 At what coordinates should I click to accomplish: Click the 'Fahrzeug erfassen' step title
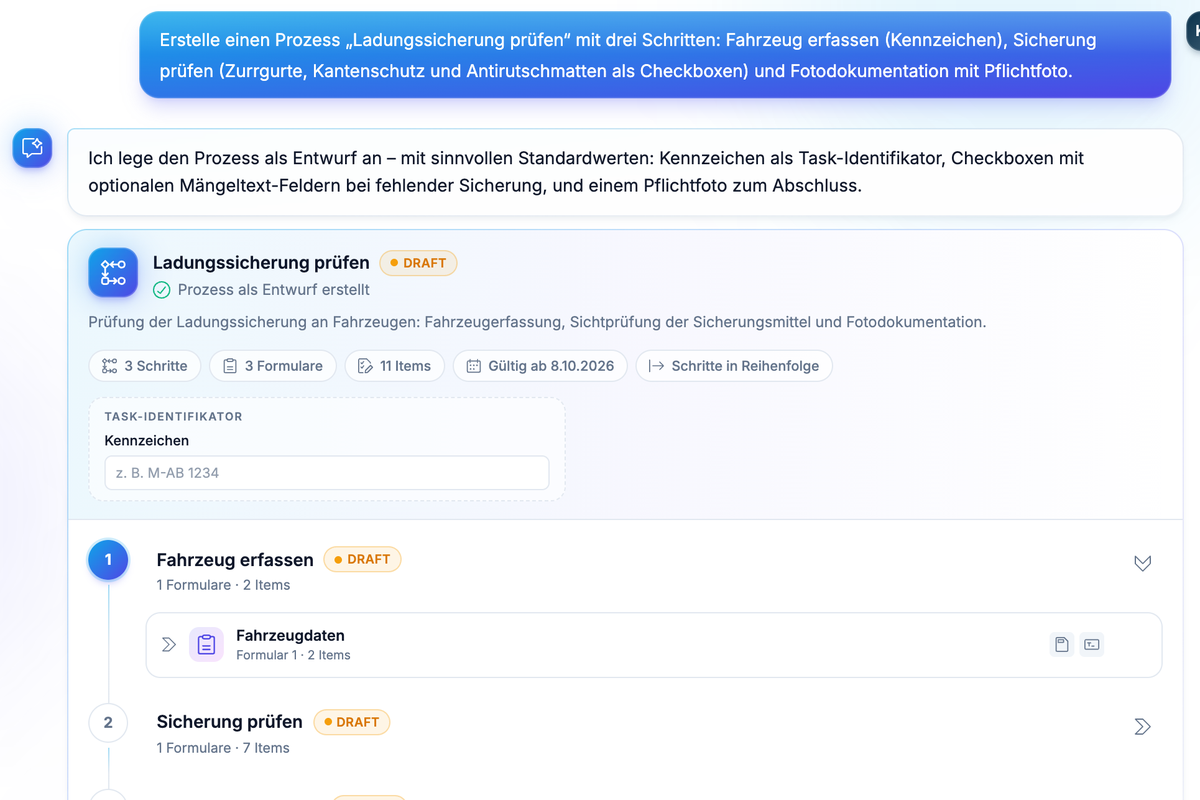(235, 559)
